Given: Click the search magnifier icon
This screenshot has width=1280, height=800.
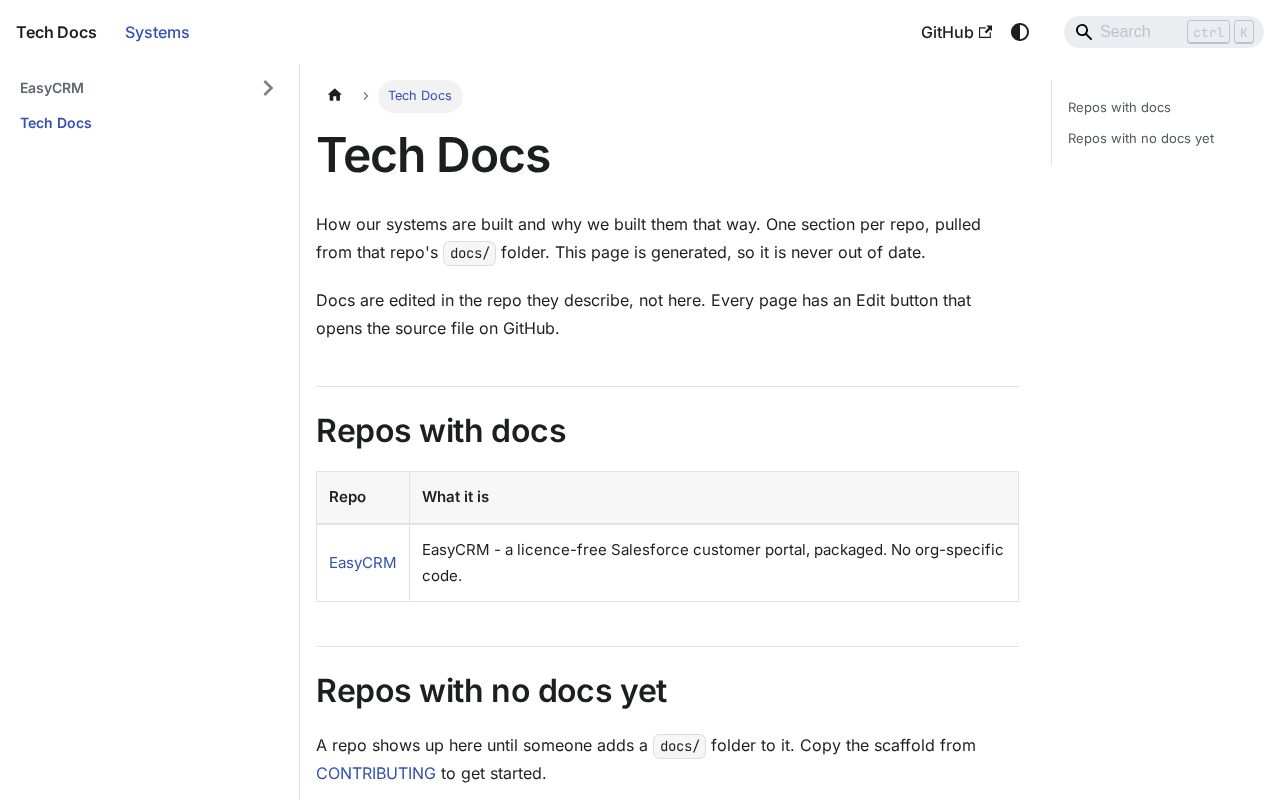Looking at the screenshot, I should [1083, 32].
